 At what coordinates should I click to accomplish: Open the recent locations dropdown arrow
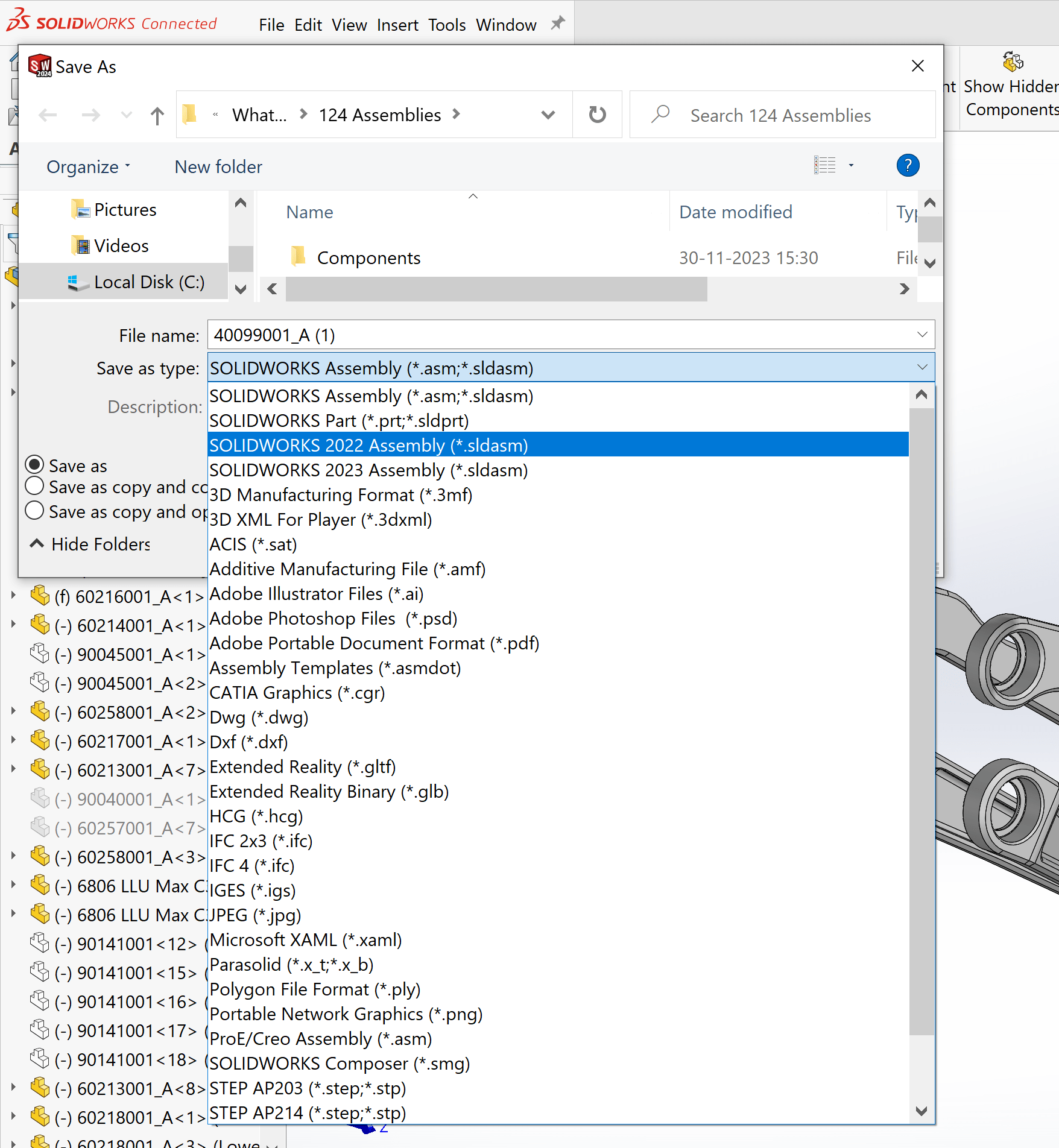click(x=126, y=115)
